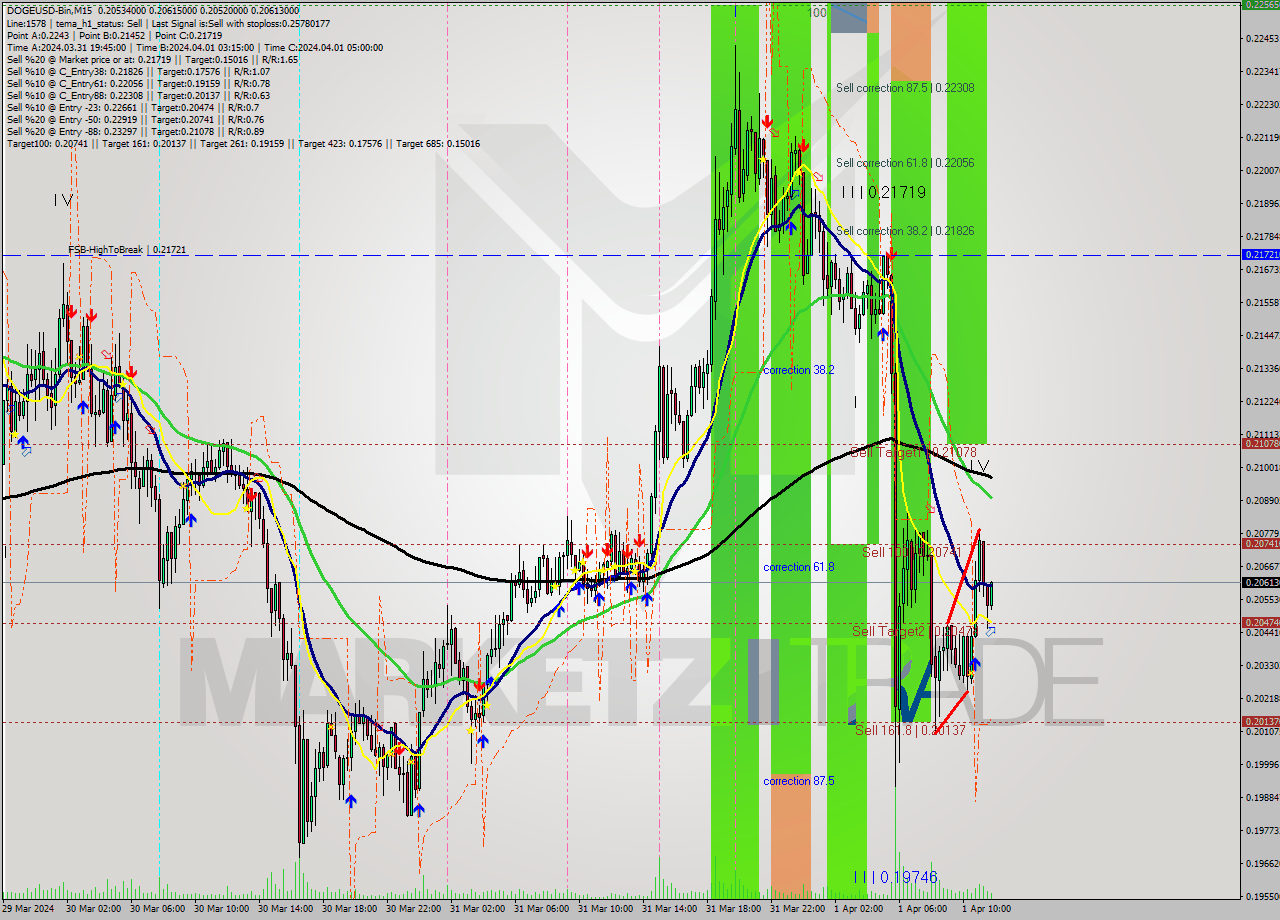
Task: Click the 0.21224 price axis label
Action: (x=1264, y=401)
